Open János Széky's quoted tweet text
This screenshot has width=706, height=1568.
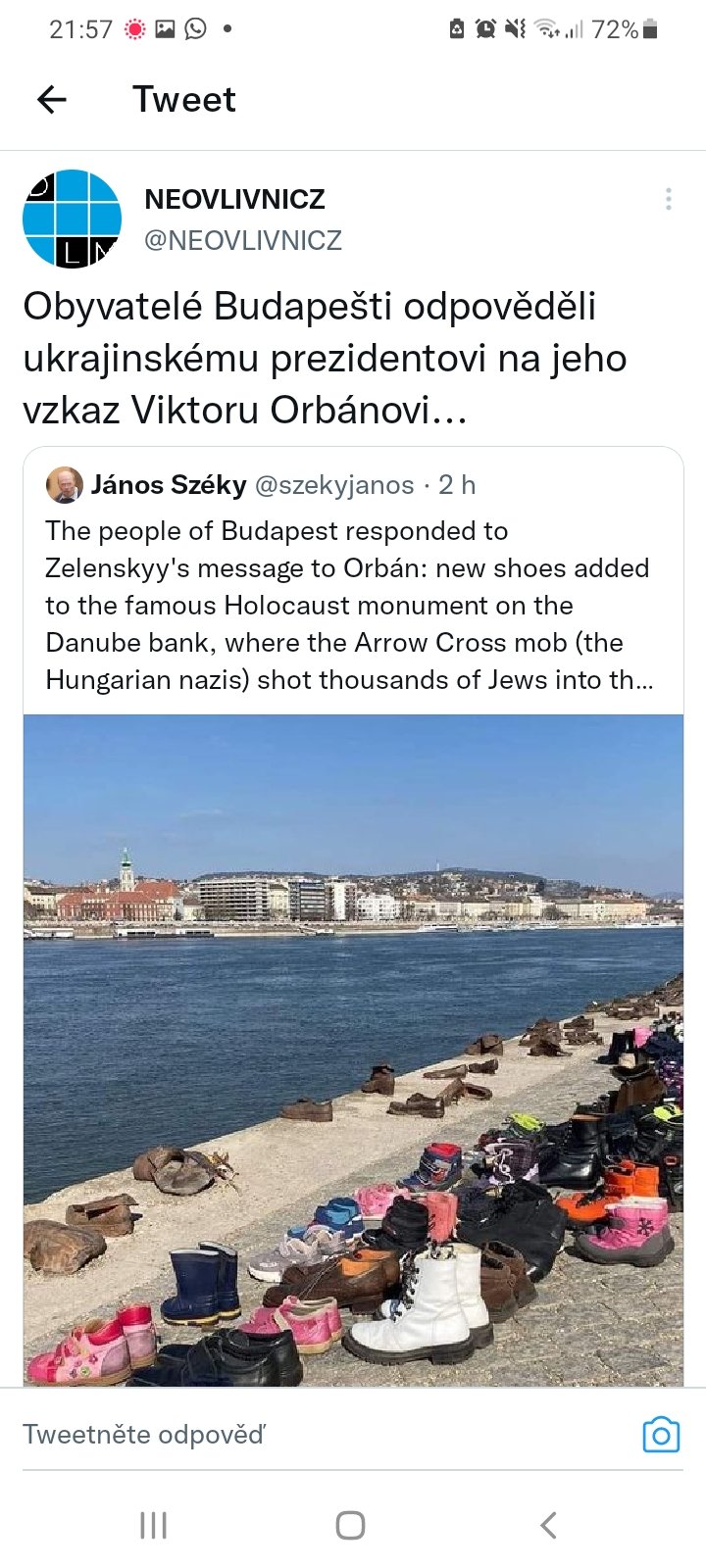349,605
